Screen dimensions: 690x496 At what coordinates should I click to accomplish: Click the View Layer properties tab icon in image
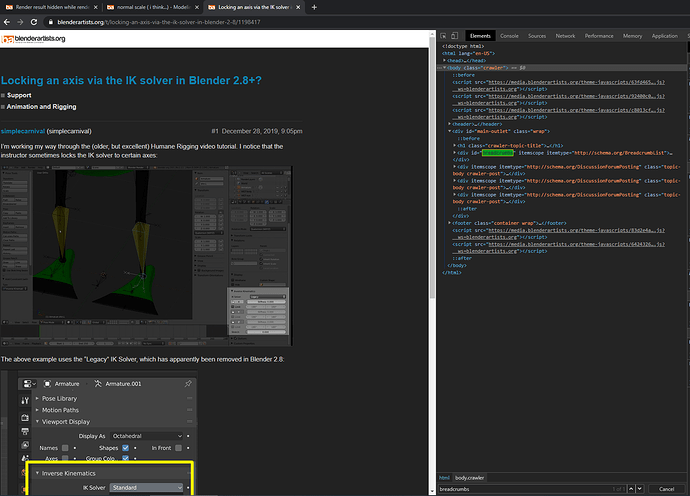pyautogui.click(x=25, y=445)
